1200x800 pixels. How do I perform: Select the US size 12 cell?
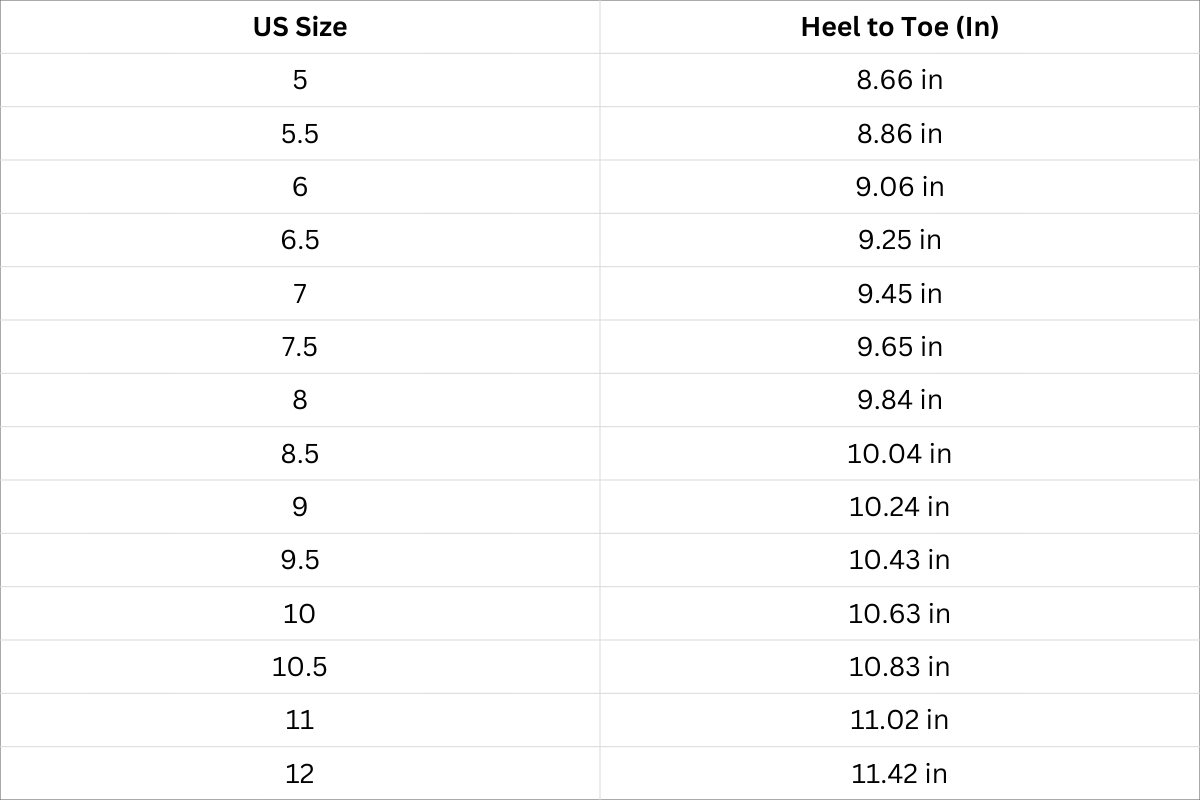click(300, 773)
